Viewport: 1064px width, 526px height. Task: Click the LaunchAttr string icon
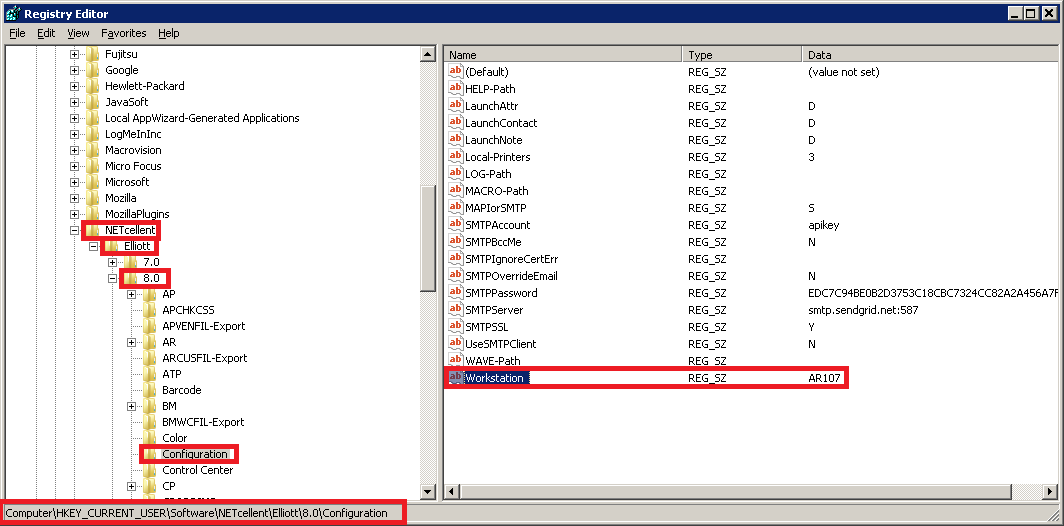tap(456, 105)
